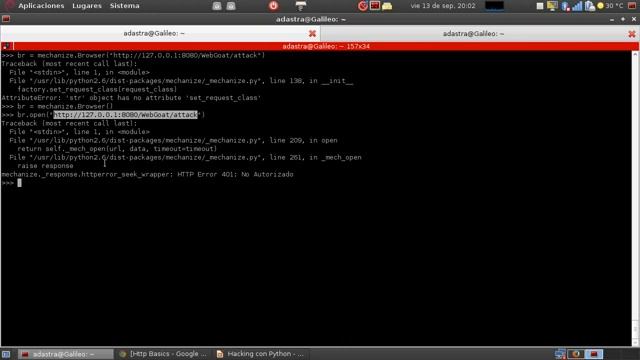This screenshot has height=360, width=640.
Task: Click the HTTP Error 401 No Autorizado line
Action: (147, 174)
